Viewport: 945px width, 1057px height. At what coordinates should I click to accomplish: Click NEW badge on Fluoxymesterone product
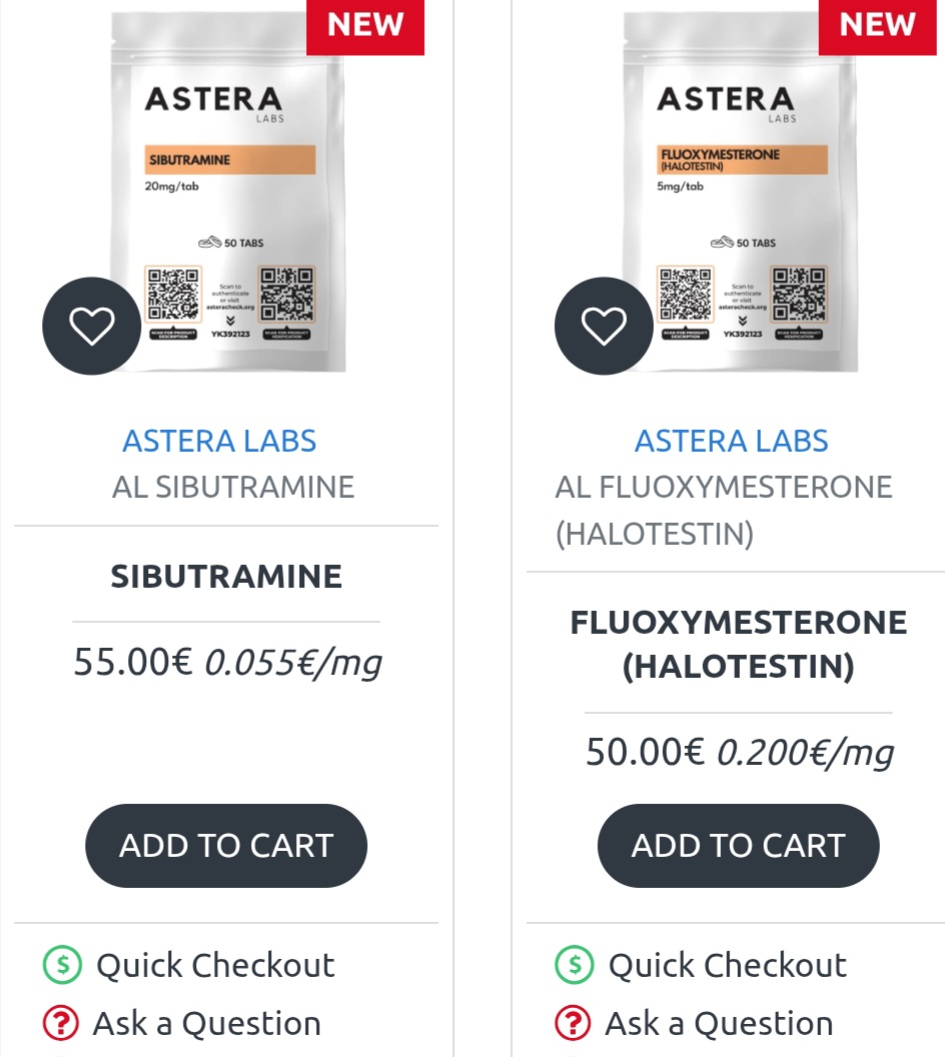[877, 26]
